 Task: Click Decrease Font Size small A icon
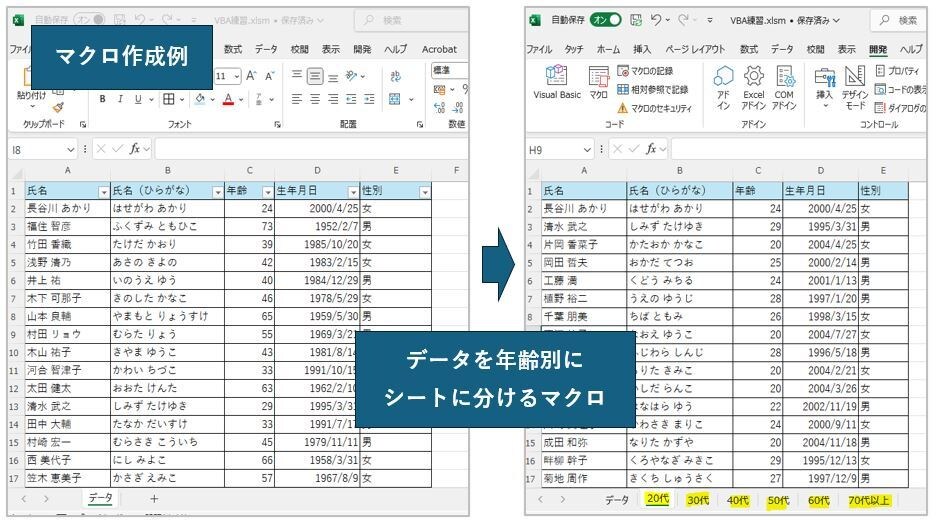(x=269, y=76)
